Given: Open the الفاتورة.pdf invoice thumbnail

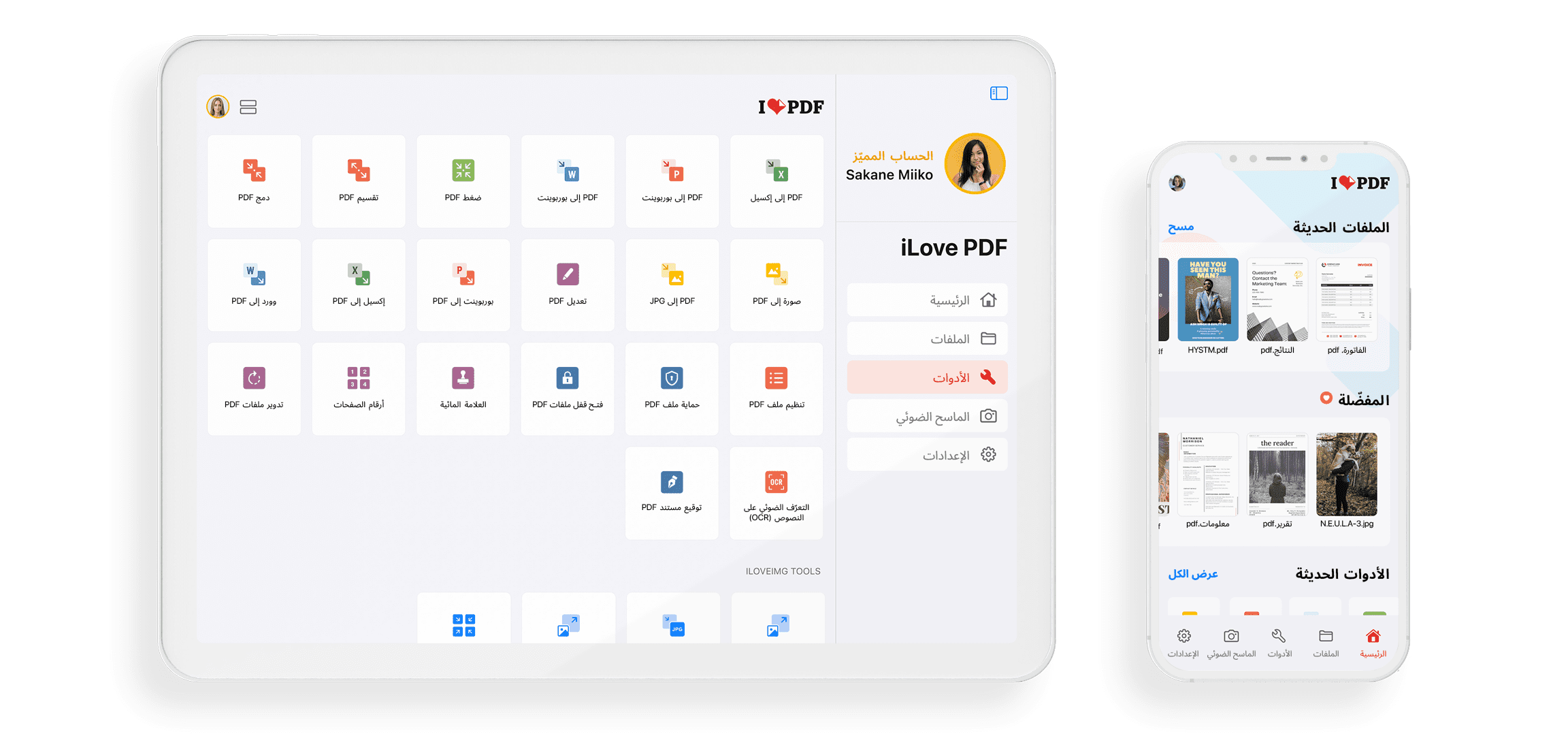Looking at the screenshot, I should pos(1347,300).
